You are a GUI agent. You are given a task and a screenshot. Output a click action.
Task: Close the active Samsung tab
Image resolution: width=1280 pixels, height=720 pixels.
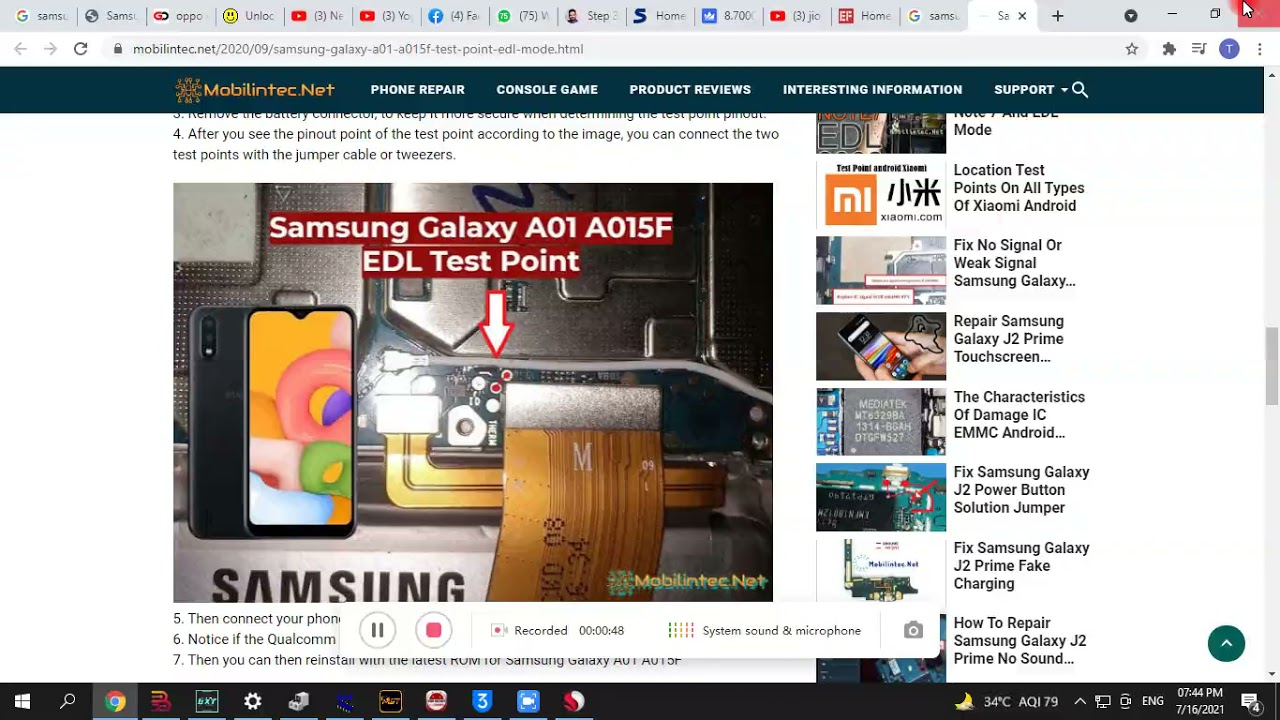coord(1021,16)
